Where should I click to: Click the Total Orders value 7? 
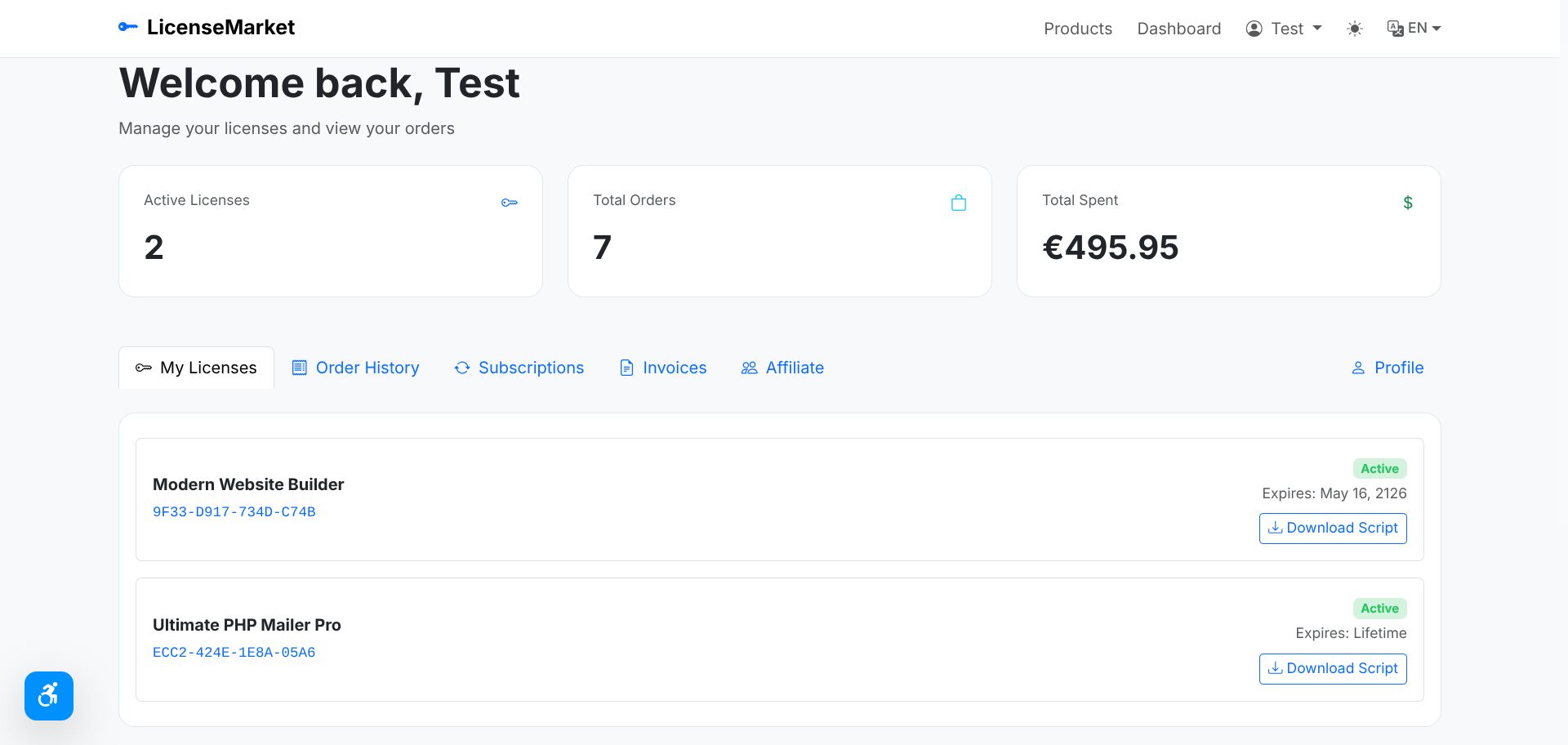tap(603, 248)
